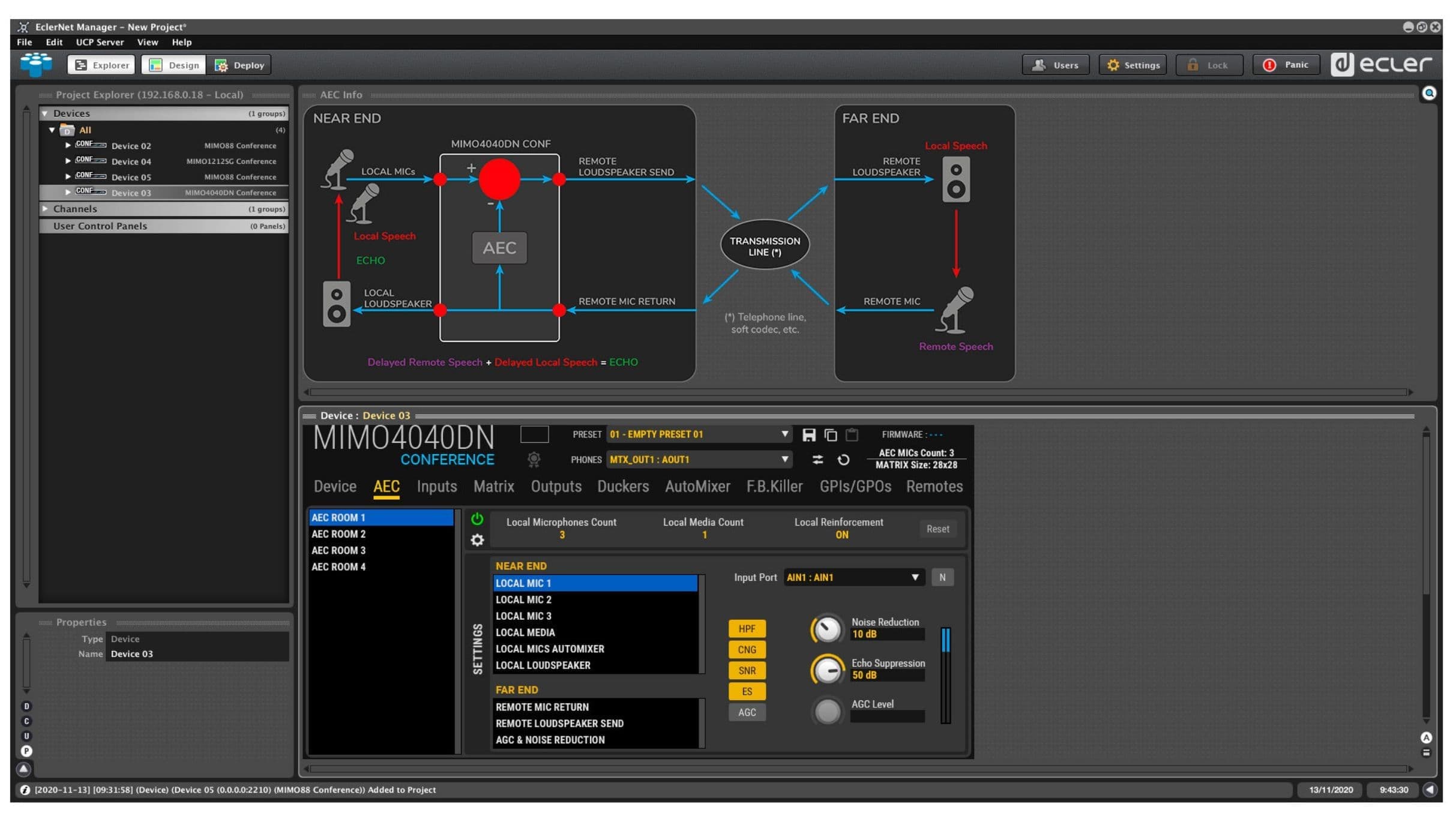This screenshot has height=819, width=1456.
Task: Click the Panic button
Action: coord(1286,65)
